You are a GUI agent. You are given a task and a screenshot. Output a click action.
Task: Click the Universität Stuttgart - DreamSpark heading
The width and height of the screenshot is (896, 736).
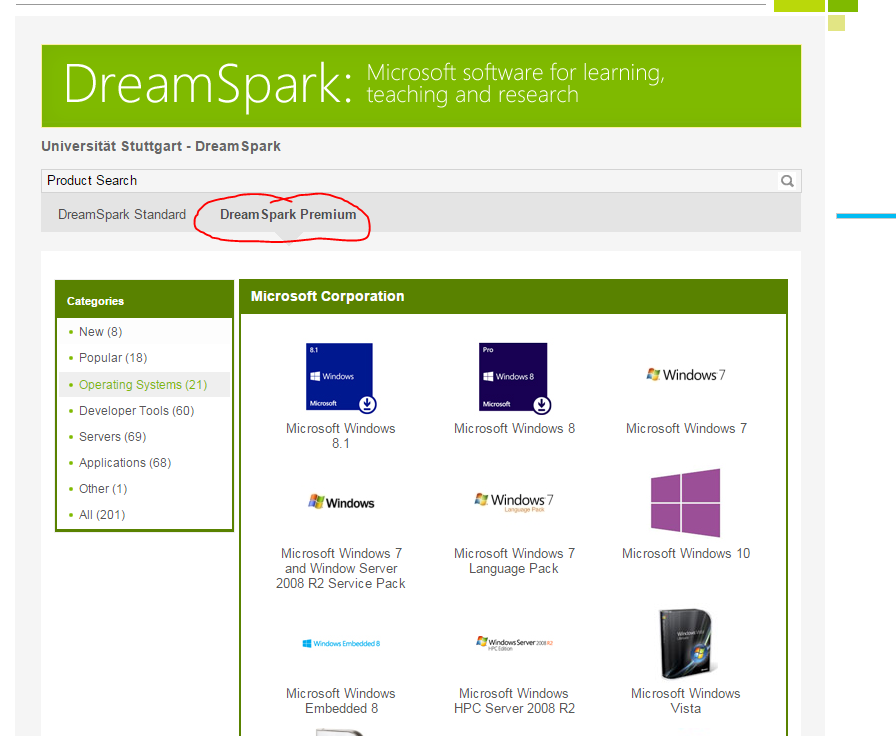click(161, 146)
